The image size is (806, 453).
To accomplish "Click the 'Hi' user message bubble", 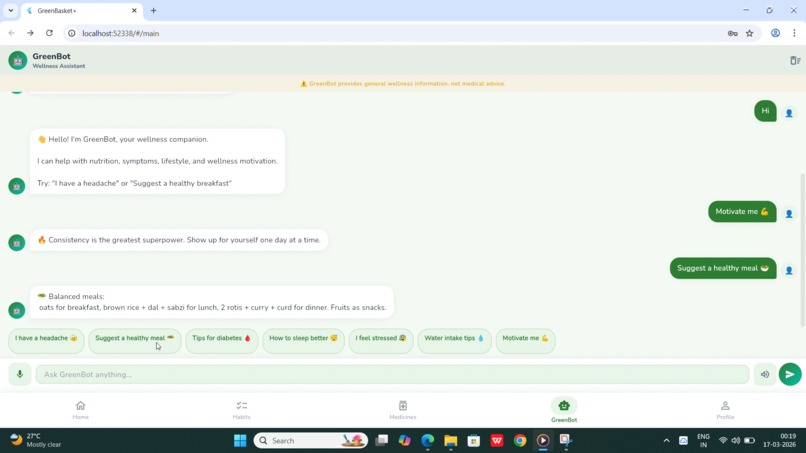I will click(765, 111).
